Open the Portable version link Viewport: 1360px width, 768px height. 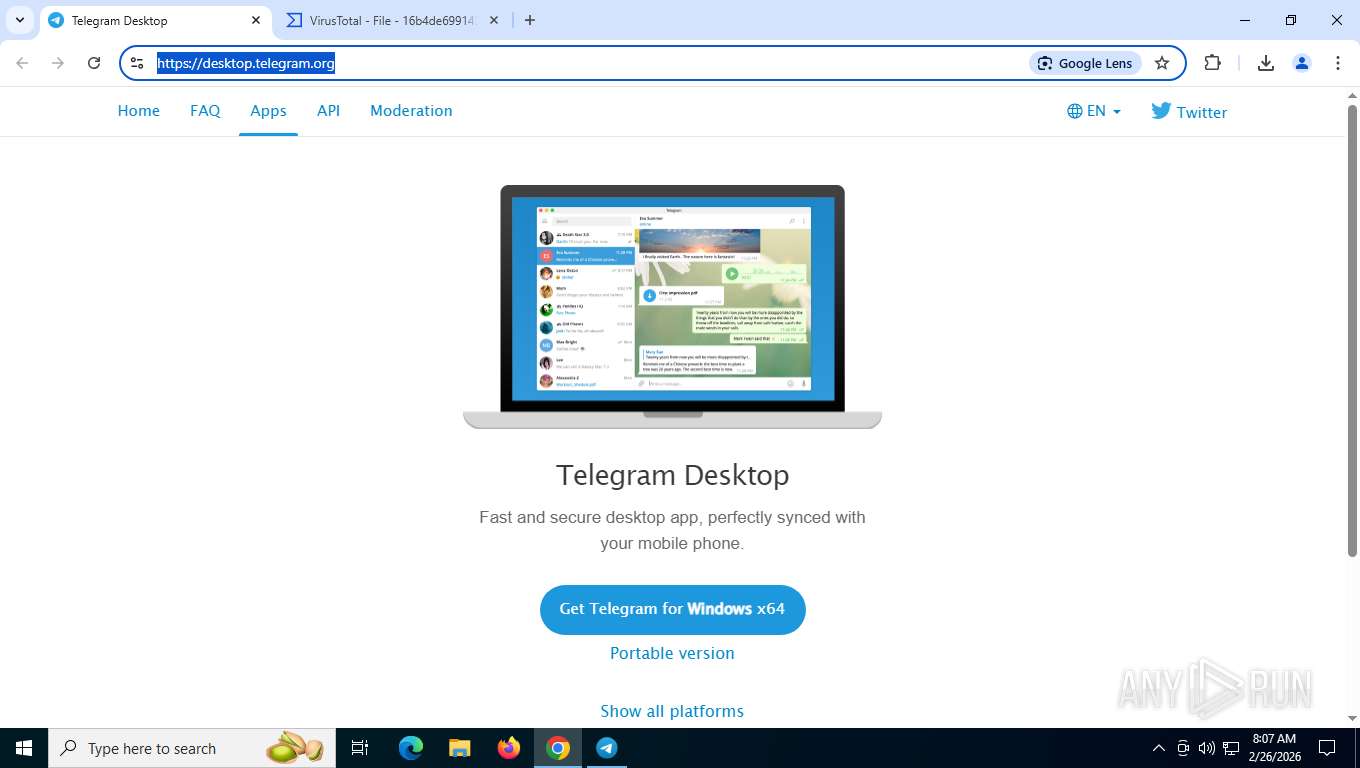click(672, 653)
